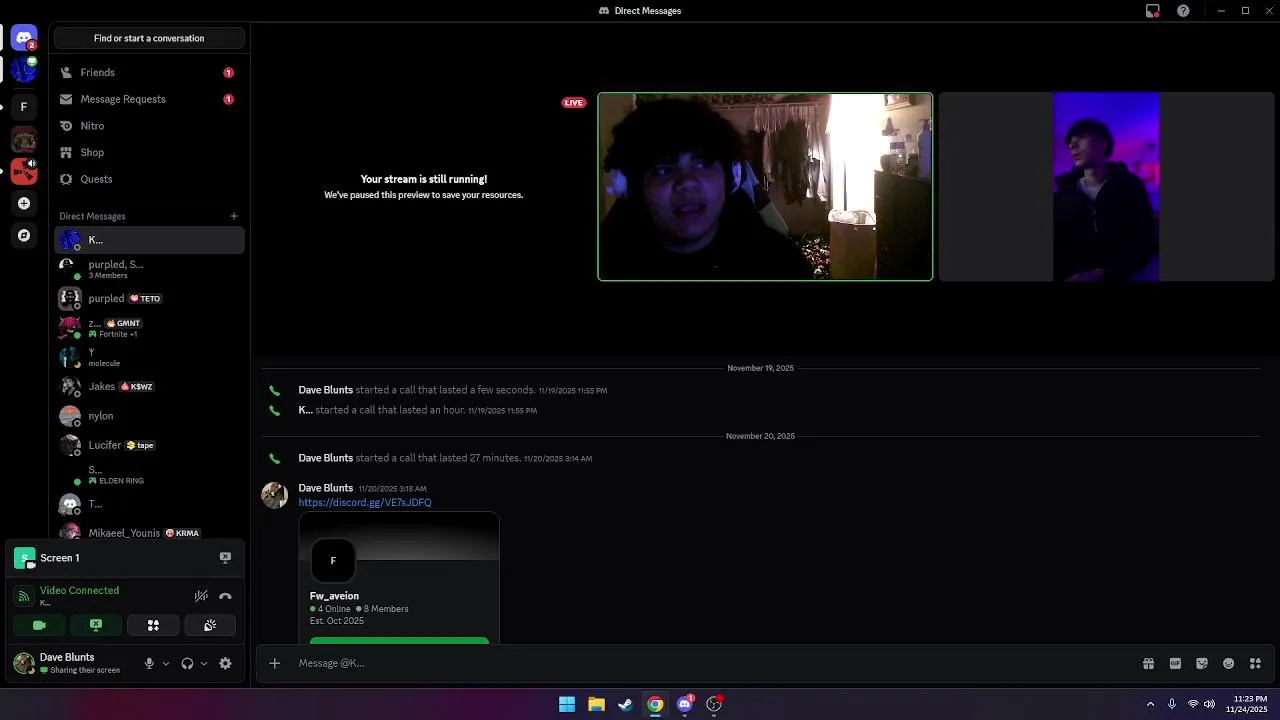Open Discover servers compass icon
1280x720 pixels.
(24, 235)
